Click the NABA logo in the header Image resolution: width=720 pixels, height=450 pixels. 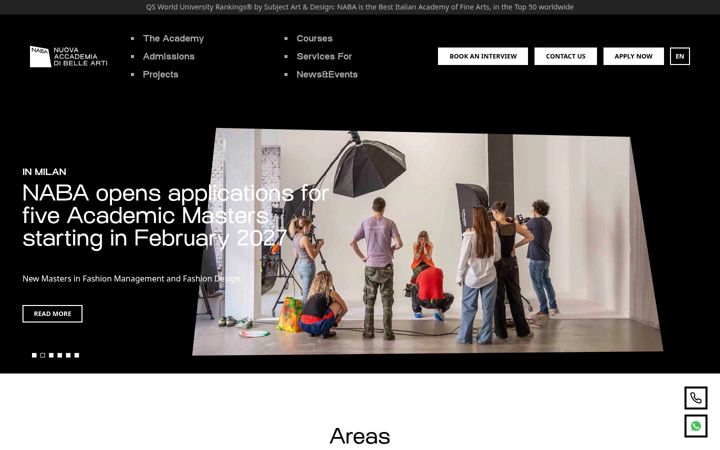(x=68, y=56)
